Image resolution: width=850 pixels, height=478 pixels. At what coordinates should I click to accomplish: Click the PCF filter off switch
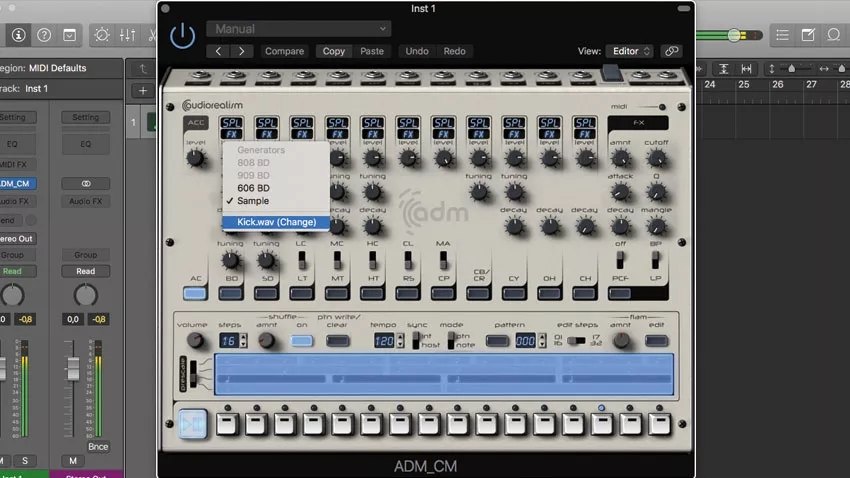(620, 260)
